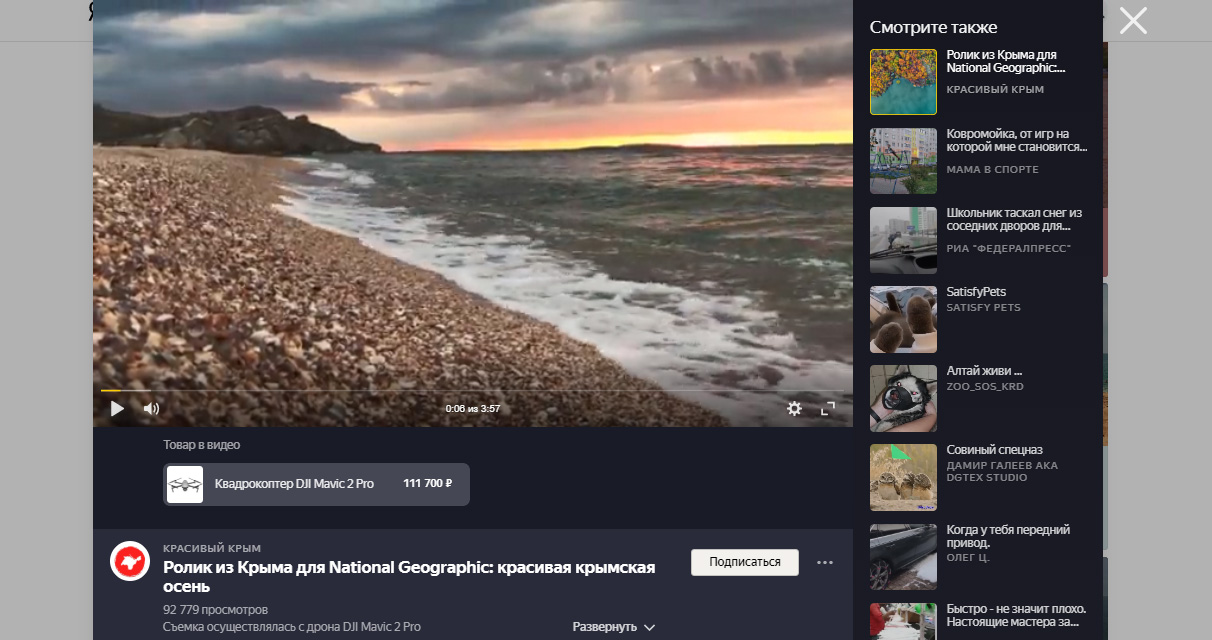The height and width of the screenshot is (640, 1212).
Task: Click the Красивый Крым channel avatar
Action: tap(130, 561)
